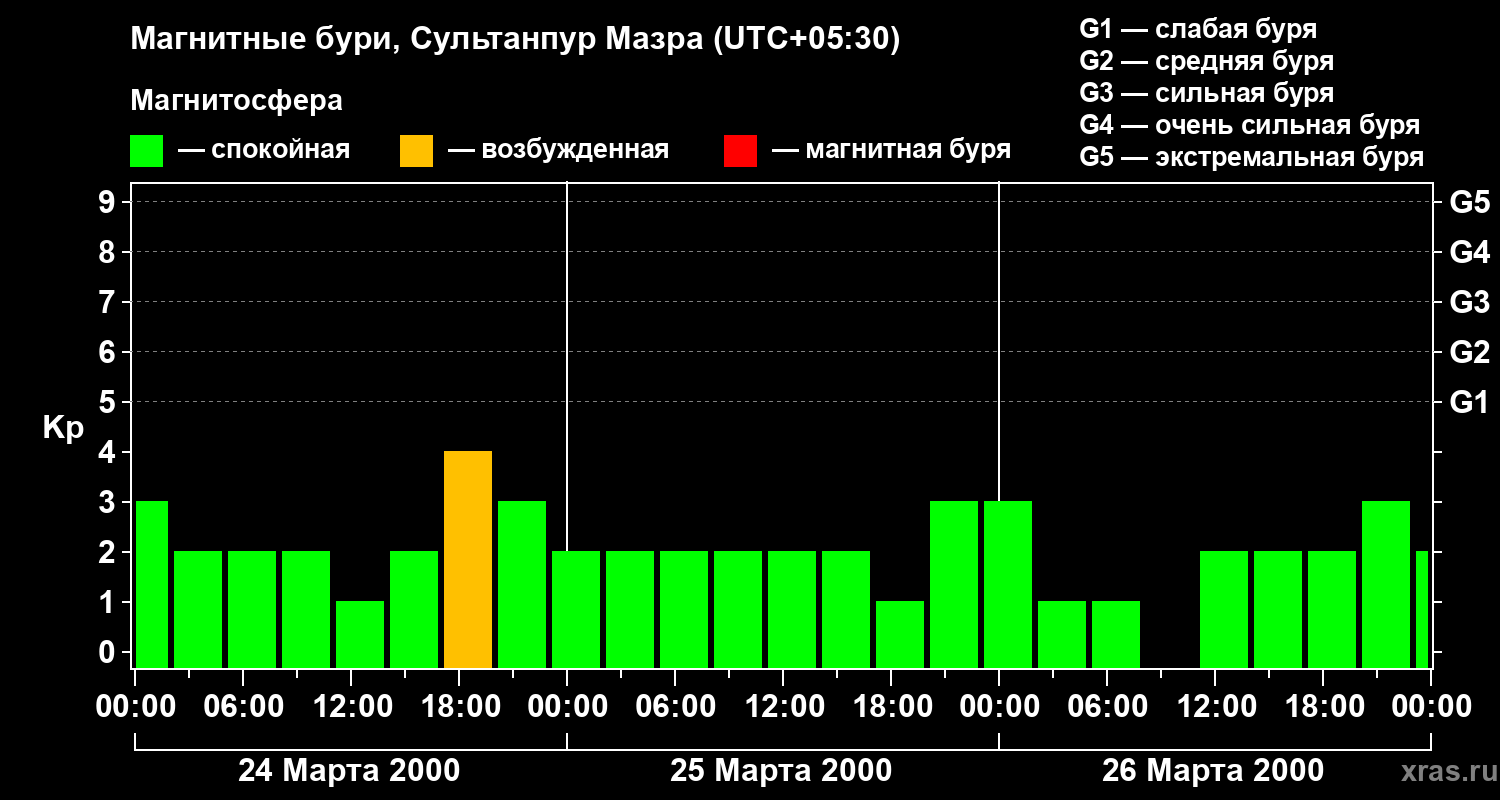Click the 'G2' right axis label

(1469, 352)
